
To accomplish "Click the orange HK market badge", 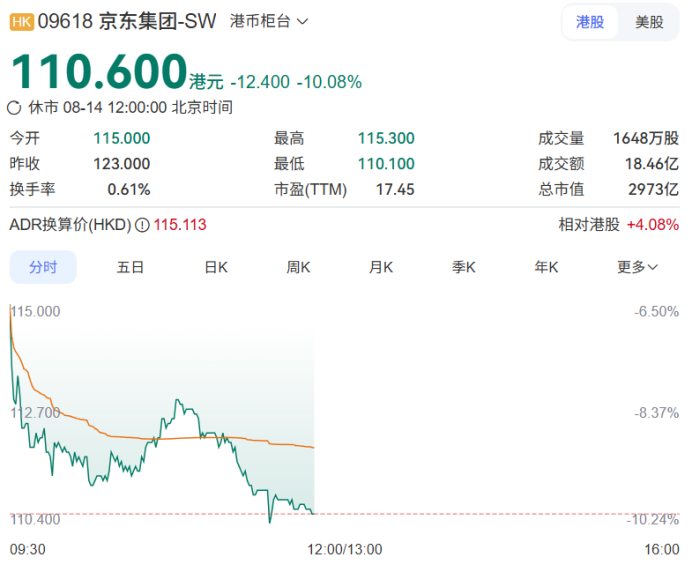I will (22, 22).
